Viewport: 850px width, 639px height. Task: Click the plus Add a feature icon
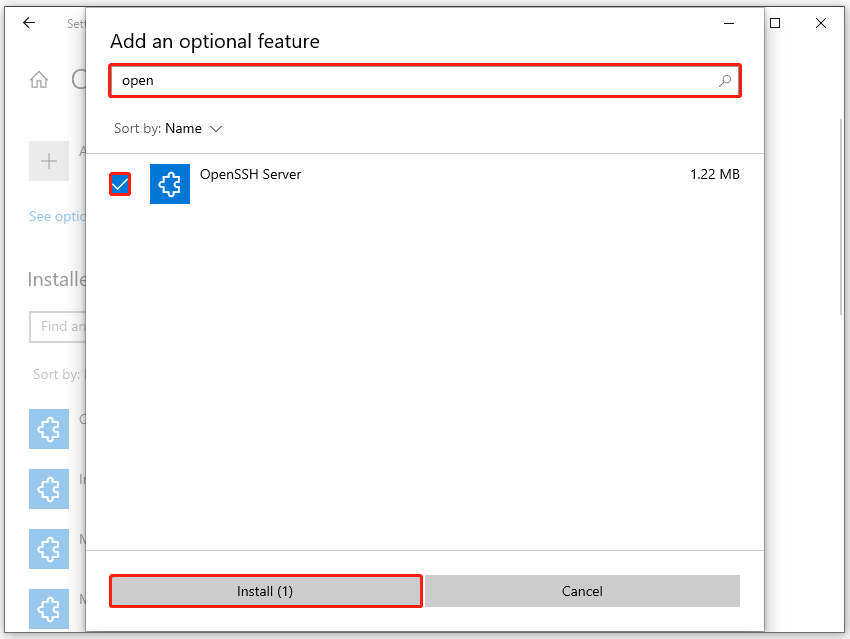49,161
